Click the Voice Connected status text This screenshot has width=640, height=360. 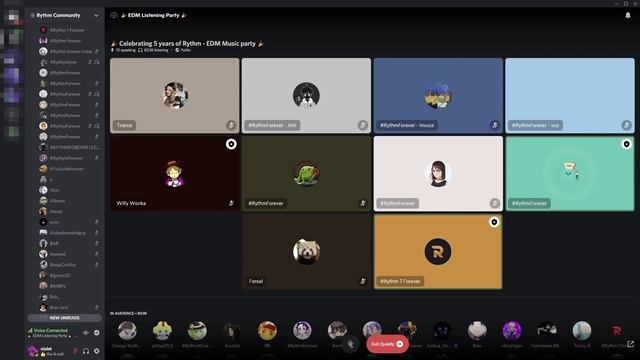point(51,330)
